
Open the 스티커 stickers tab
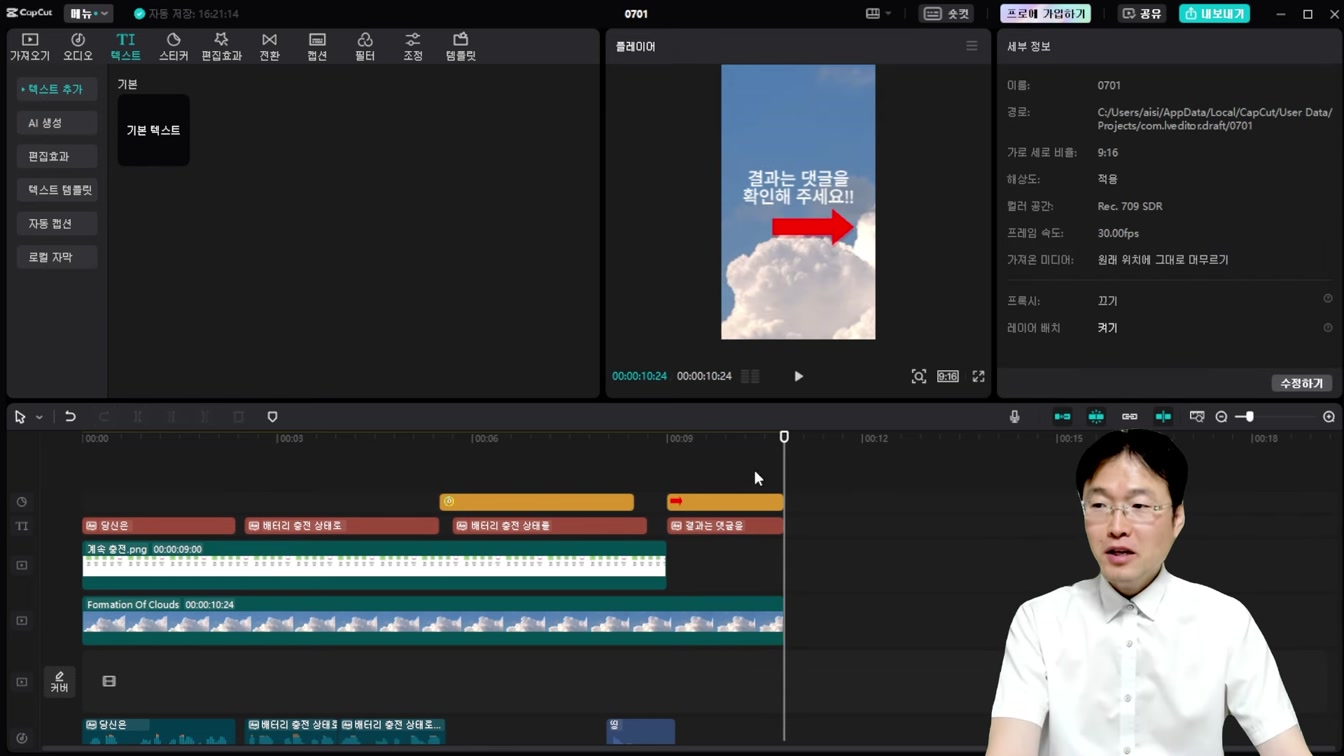(x=173, y=46)
